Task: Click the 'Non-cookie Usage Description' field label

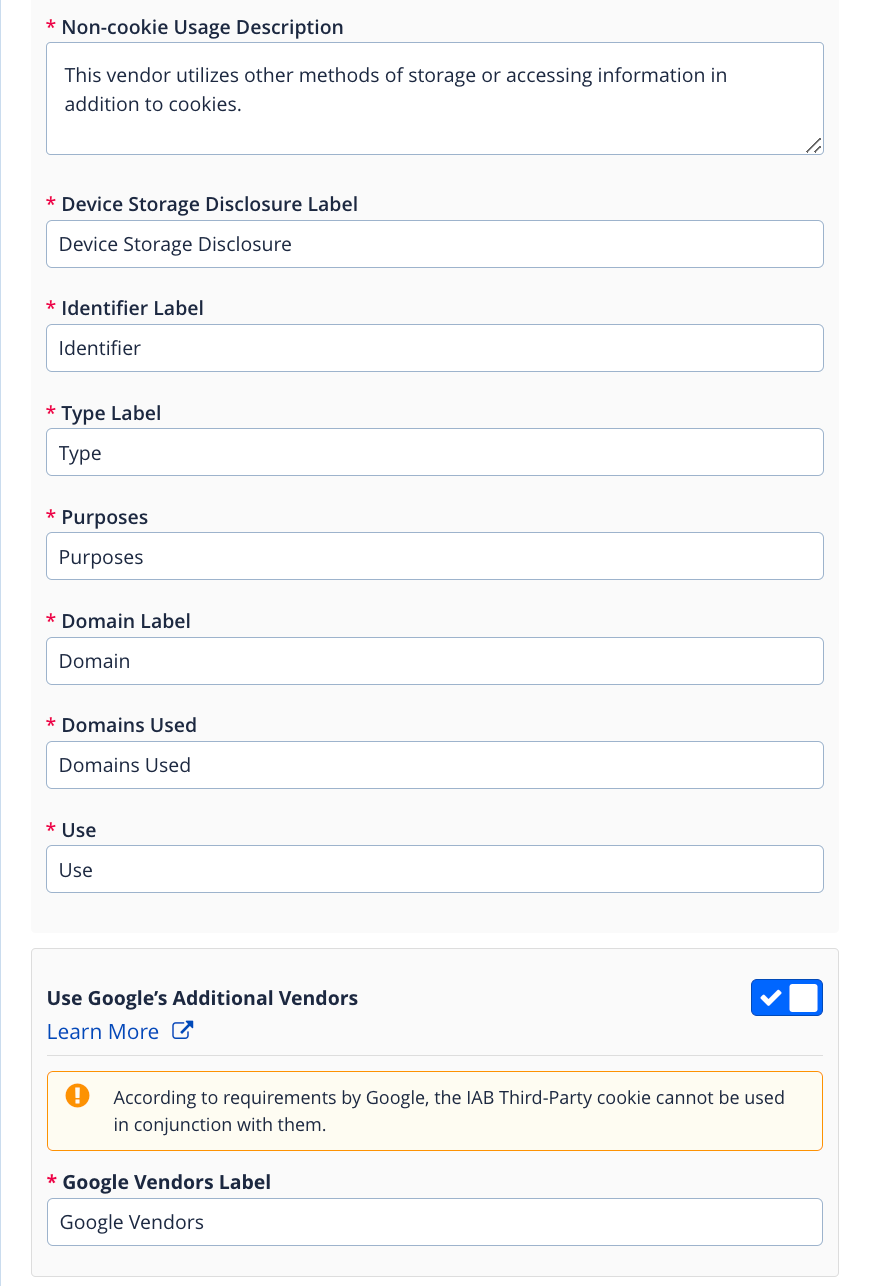Action: pos(202,28)
